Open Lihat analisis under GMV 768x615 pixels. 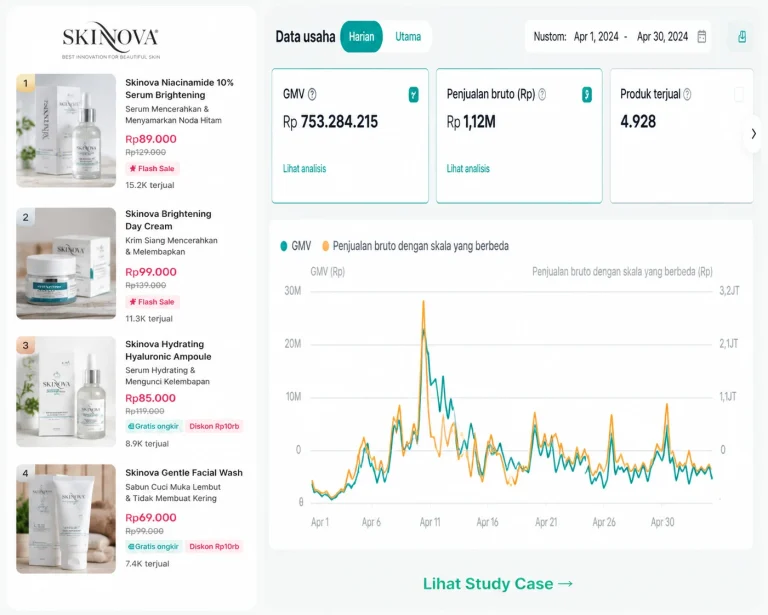[304, 168]
